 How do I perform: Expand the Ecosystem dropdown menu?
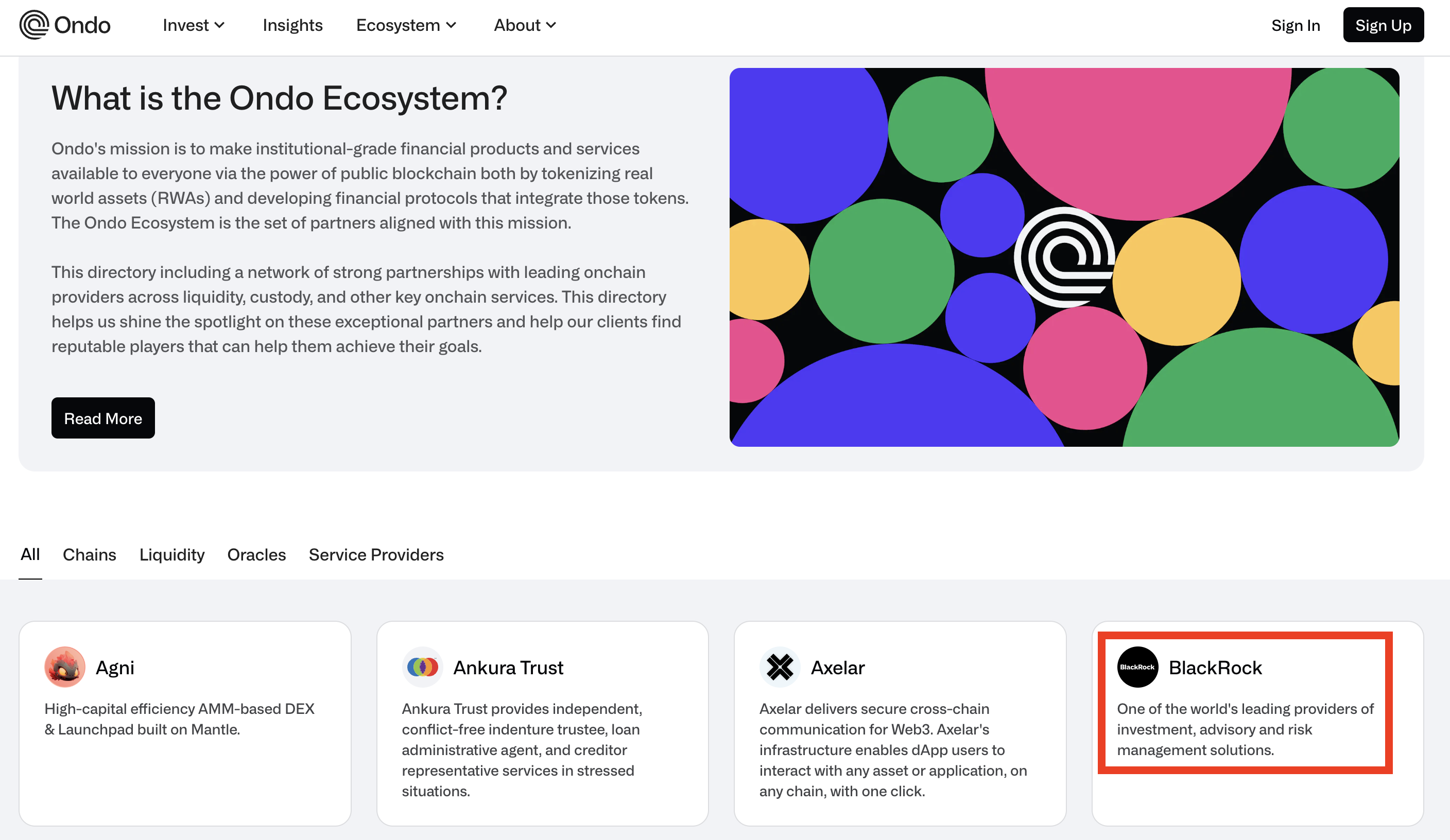point(406,25)
